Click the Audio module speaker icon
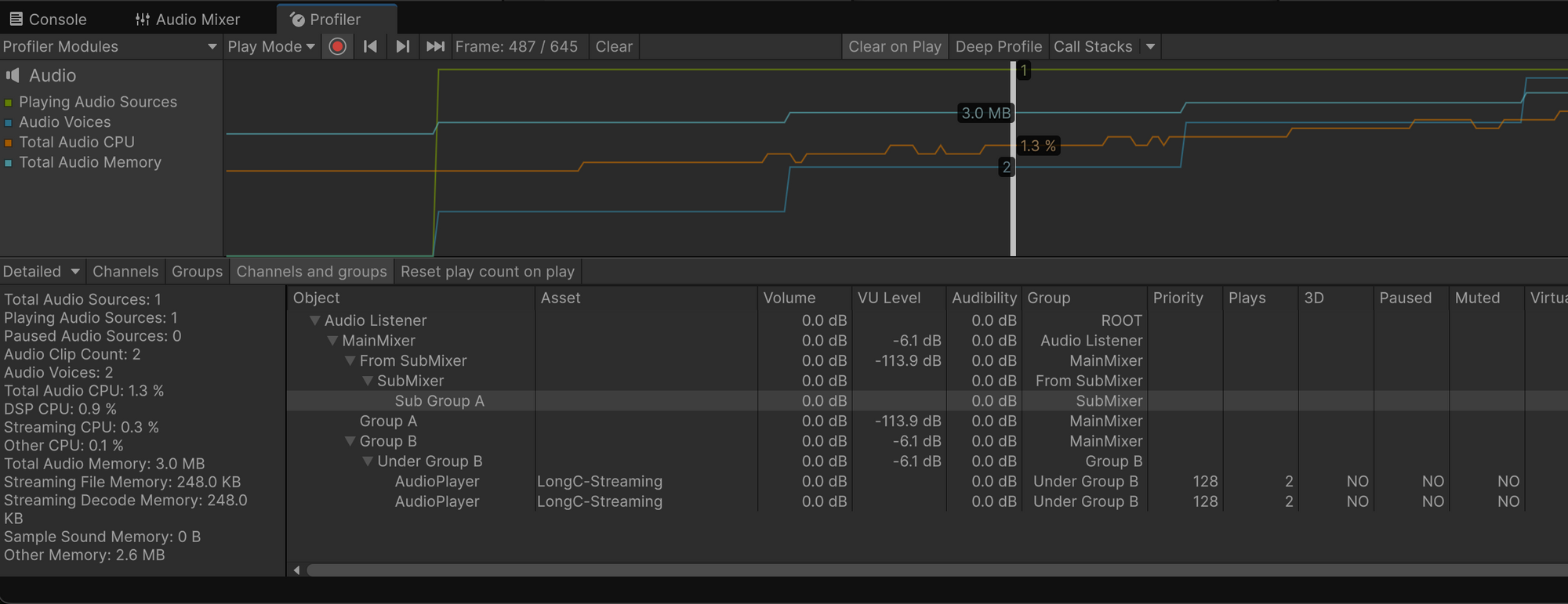 [13, 75]
